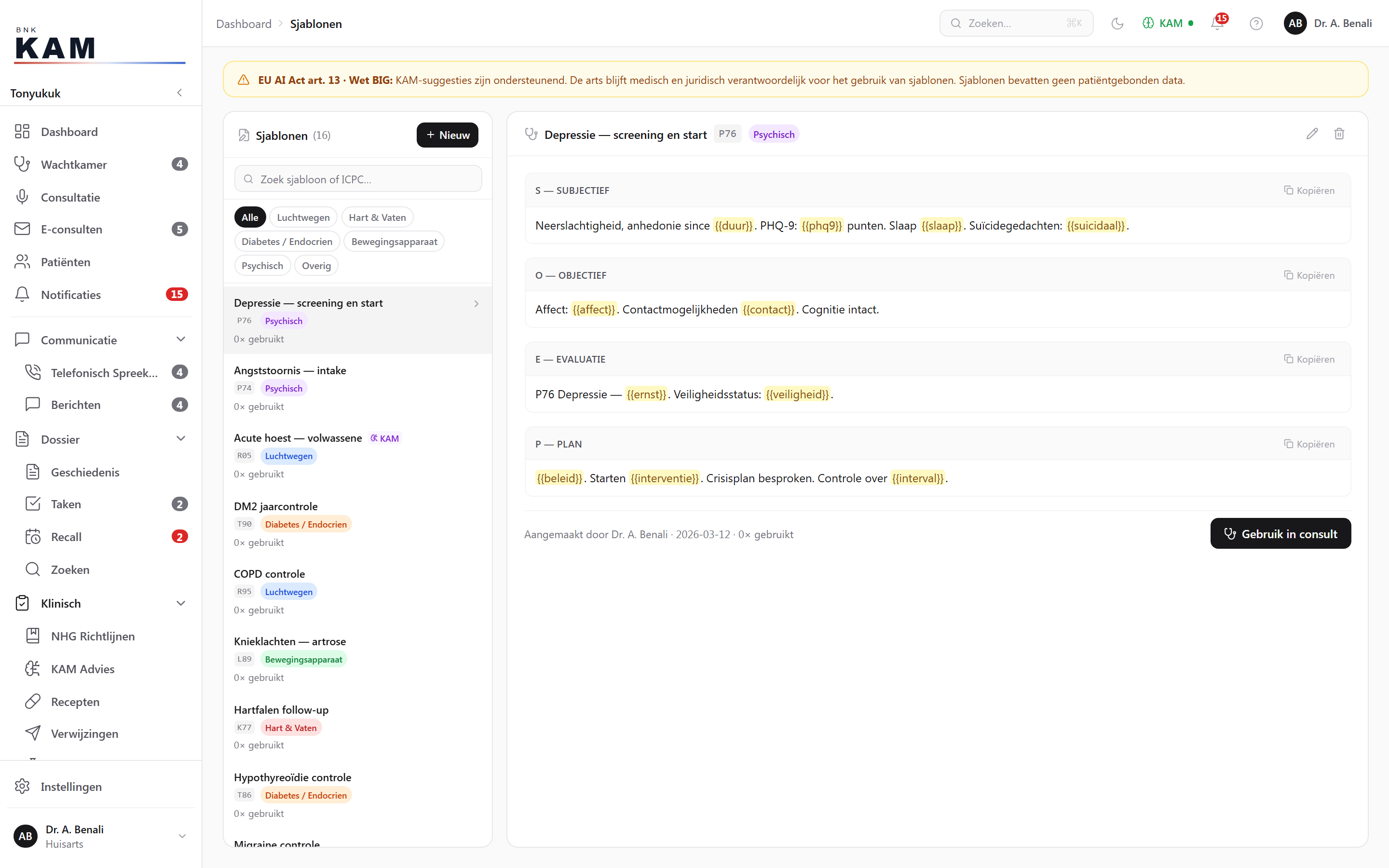The width and height of the screenshot is (1389, 868).
Task: Click the AB avatar in the header
Action: [1295, 24]
